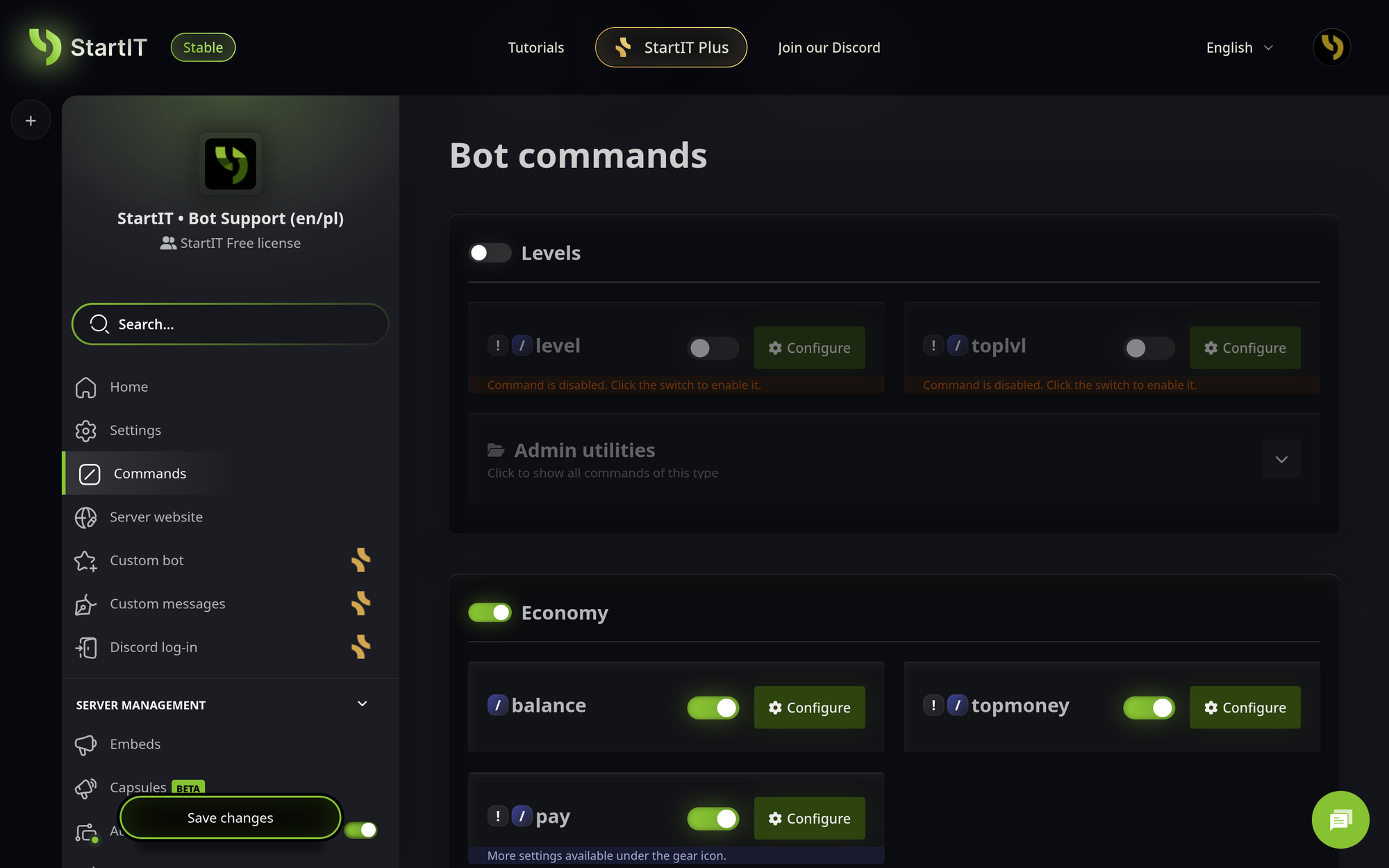Screen dimensions: 1389x868
Task: Disable the Economy module switch
Action: pos(490,612)
